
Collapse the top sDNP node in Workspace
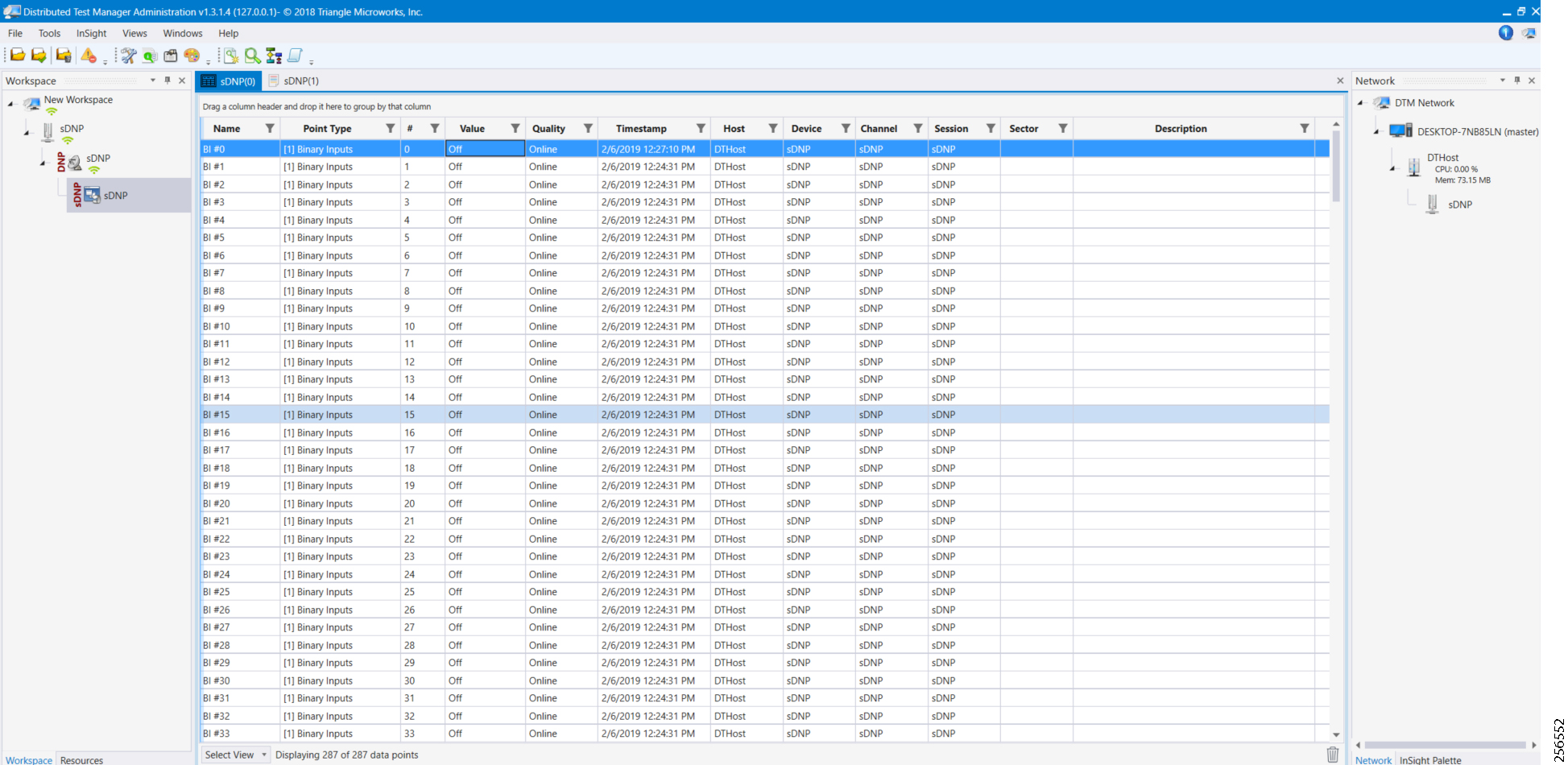coord(27,133)
